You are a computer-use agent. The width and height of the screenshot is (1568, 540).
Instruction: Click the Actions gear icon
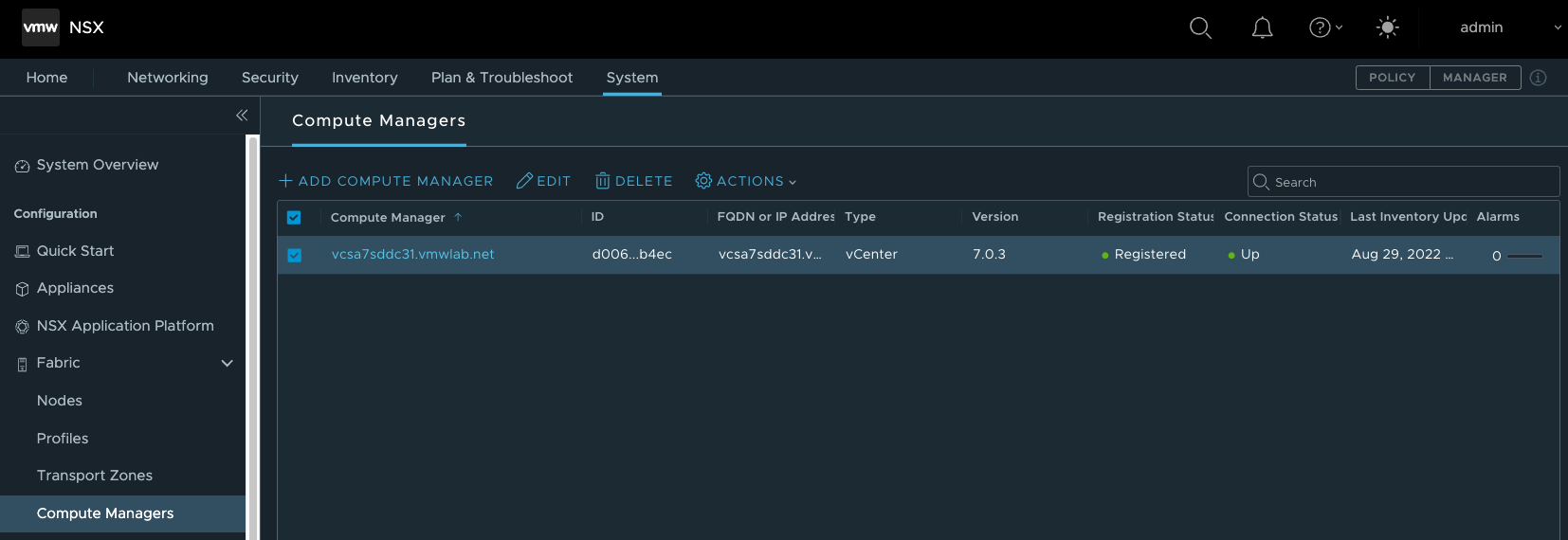coord(703,180)
